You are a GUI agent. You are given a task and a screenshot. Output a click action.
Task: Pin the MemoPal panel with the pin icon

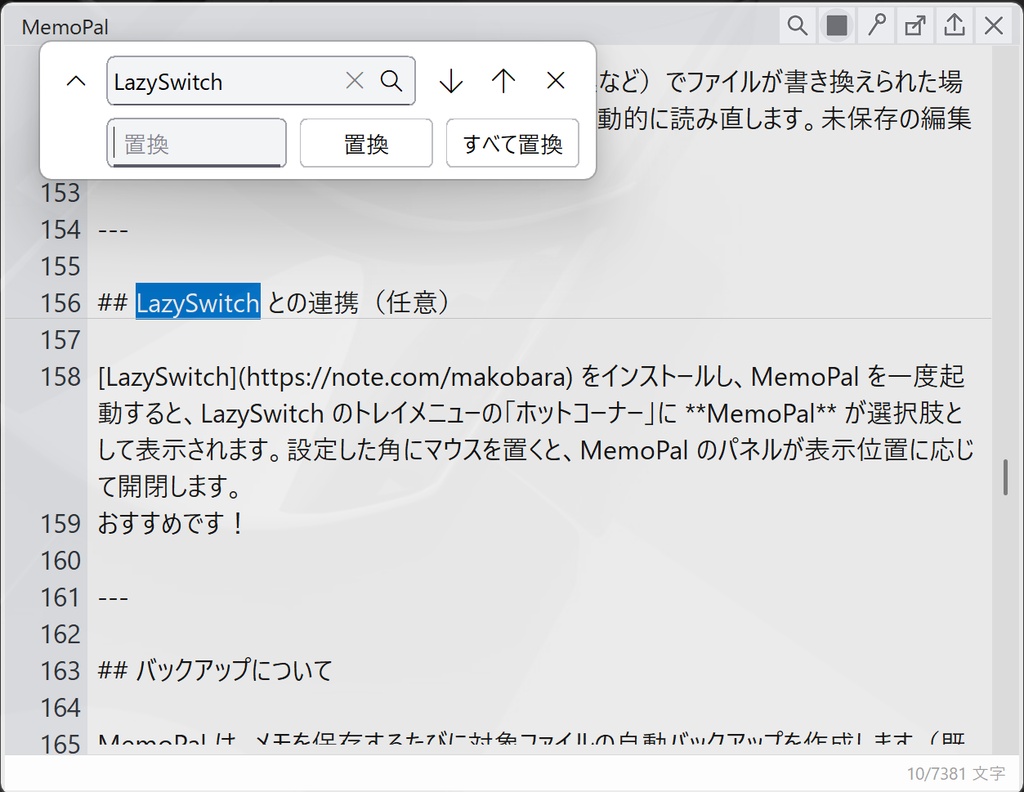coord(876,26)
